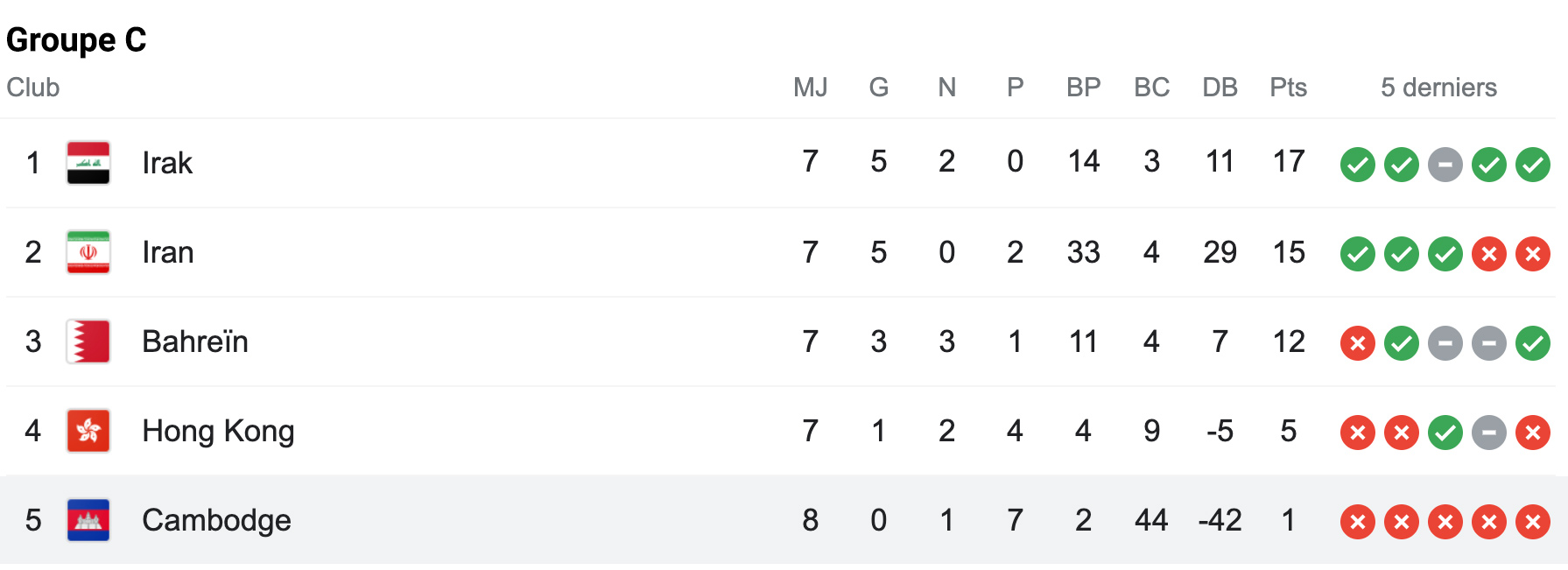Click the Hong Kong flag icon

tap(88, 431)
